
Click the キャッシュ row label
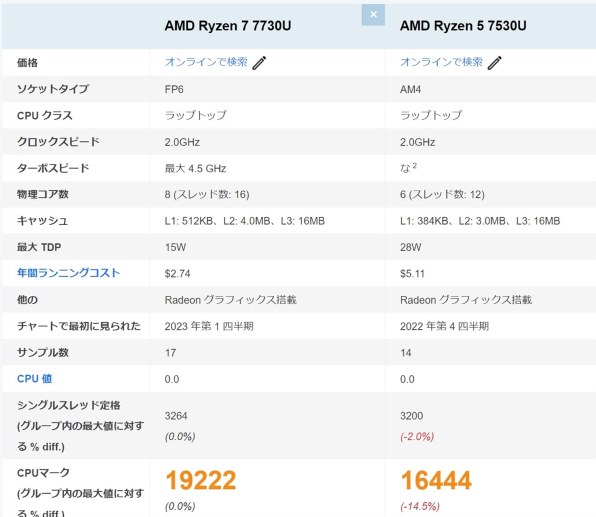42,220
